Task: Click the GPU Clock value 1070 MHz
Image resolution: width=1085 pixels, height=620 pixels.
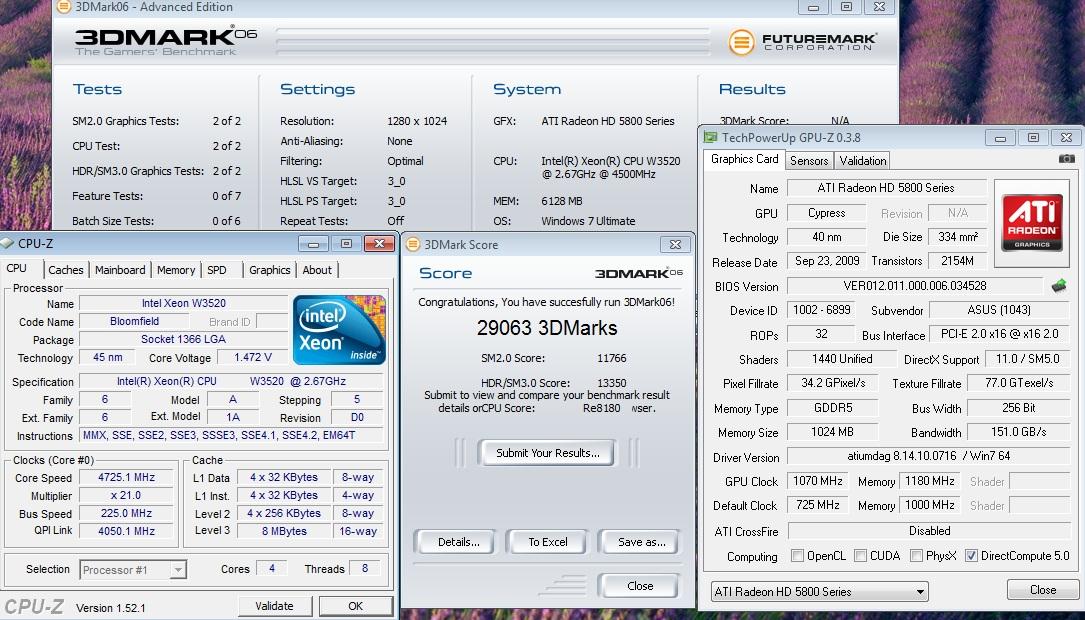Action: [x=817, y=481]
